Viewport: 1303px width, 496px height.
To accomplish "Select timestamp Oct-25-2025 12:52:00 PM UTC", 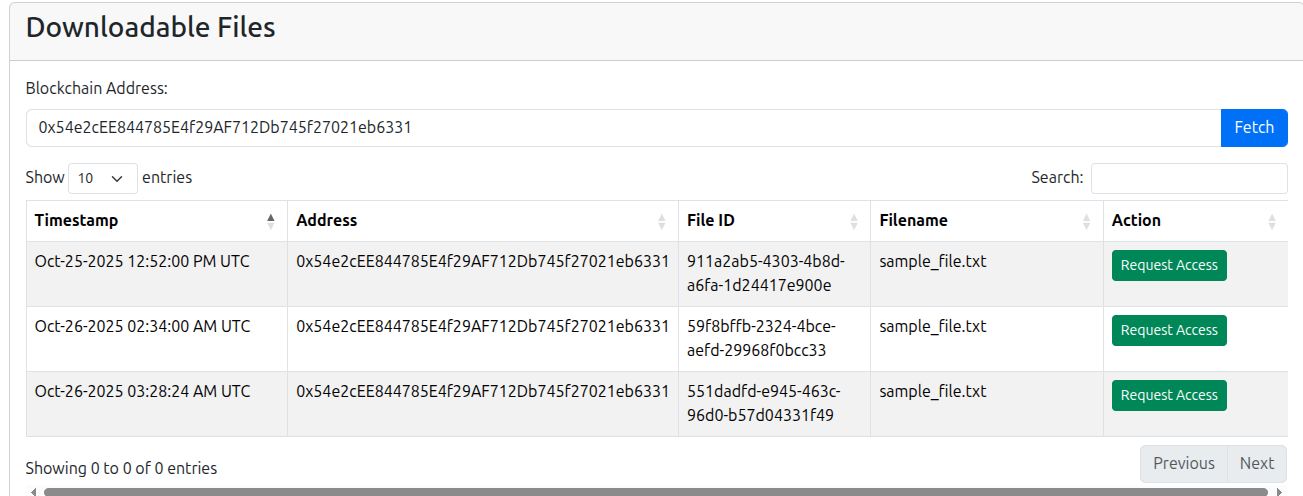I will pos(142,262).
